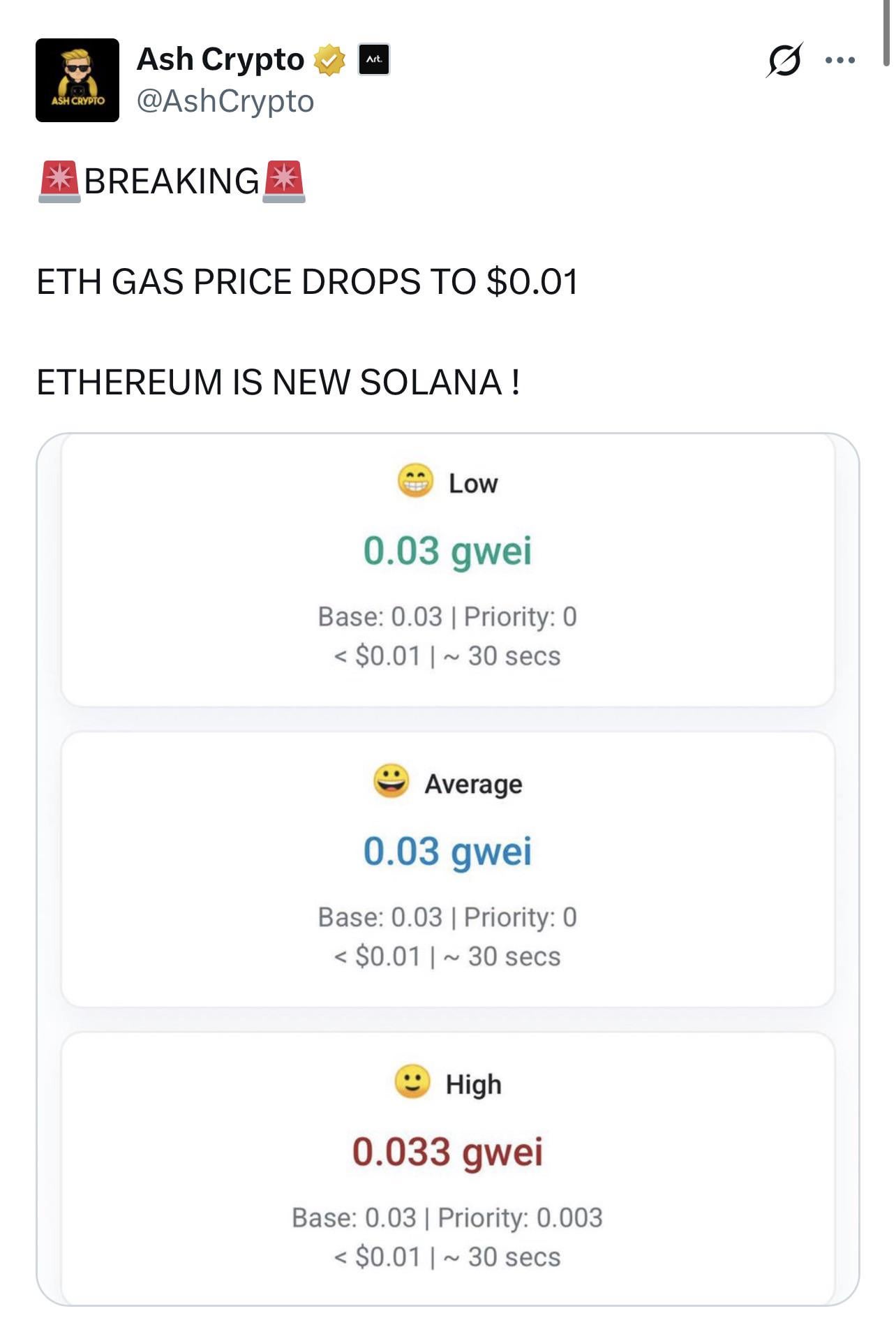This screenshot has width=896, height=1318.
Task: Click the ETHEREUM IS NEW SOLANA text
Action: click(x=278, y=383)
